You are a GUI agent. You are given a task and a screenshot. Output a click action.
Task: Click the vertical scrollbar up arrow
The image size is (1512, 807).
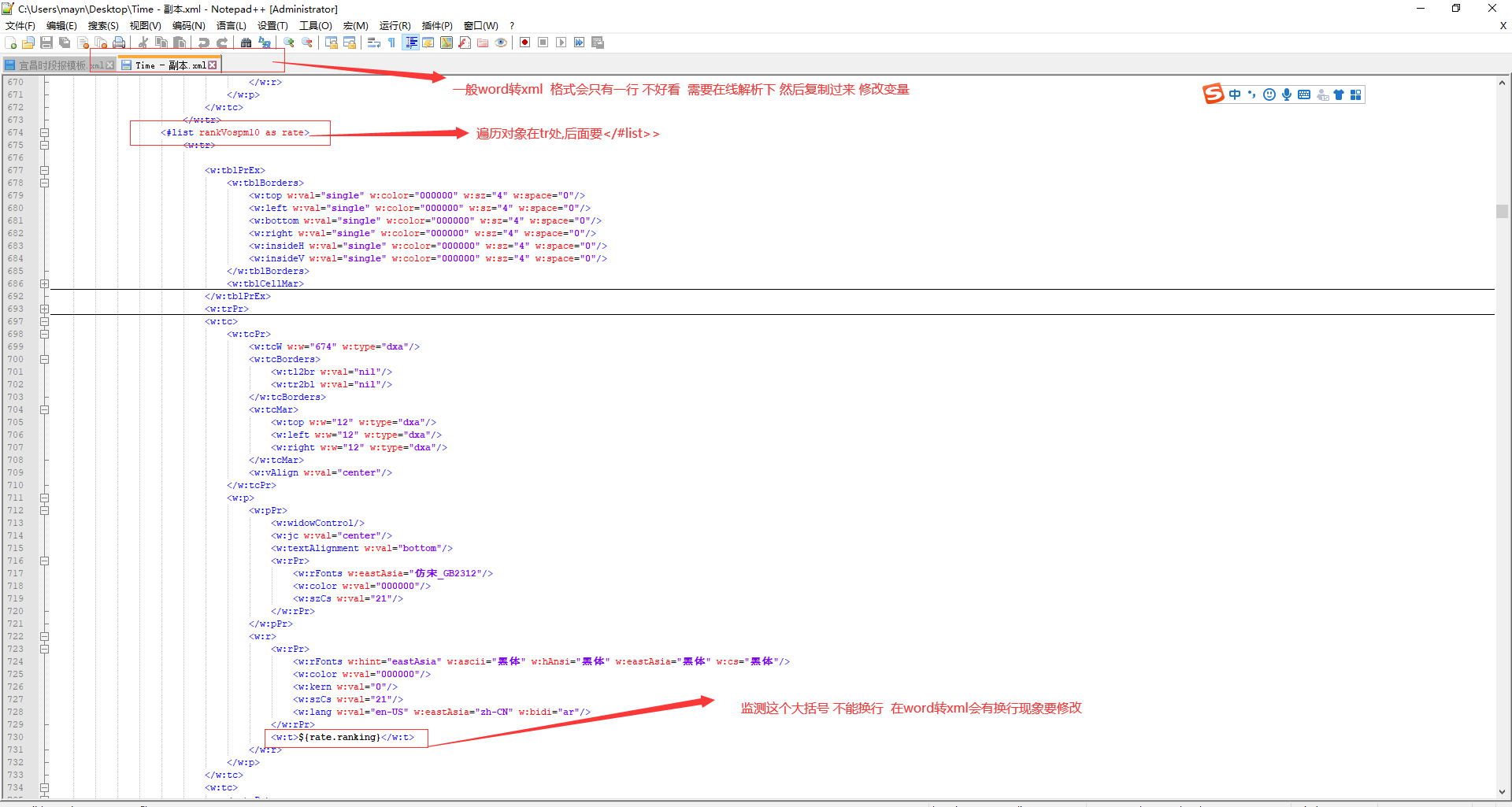pyautogui.click(x=1503, y=82)
